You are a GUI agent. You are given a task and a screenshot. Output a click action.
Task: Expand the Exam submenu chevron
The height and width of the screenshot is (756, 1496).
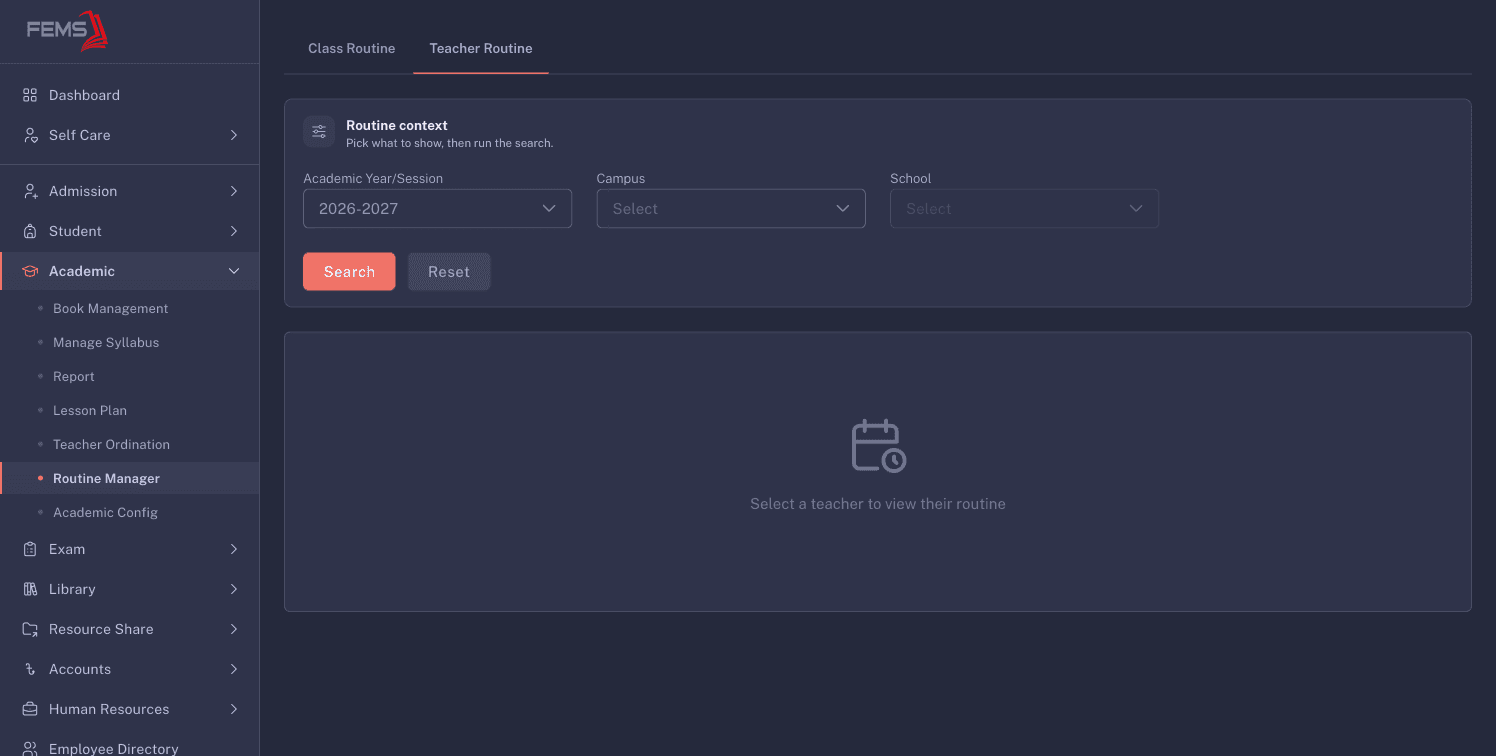coord(234,549)
